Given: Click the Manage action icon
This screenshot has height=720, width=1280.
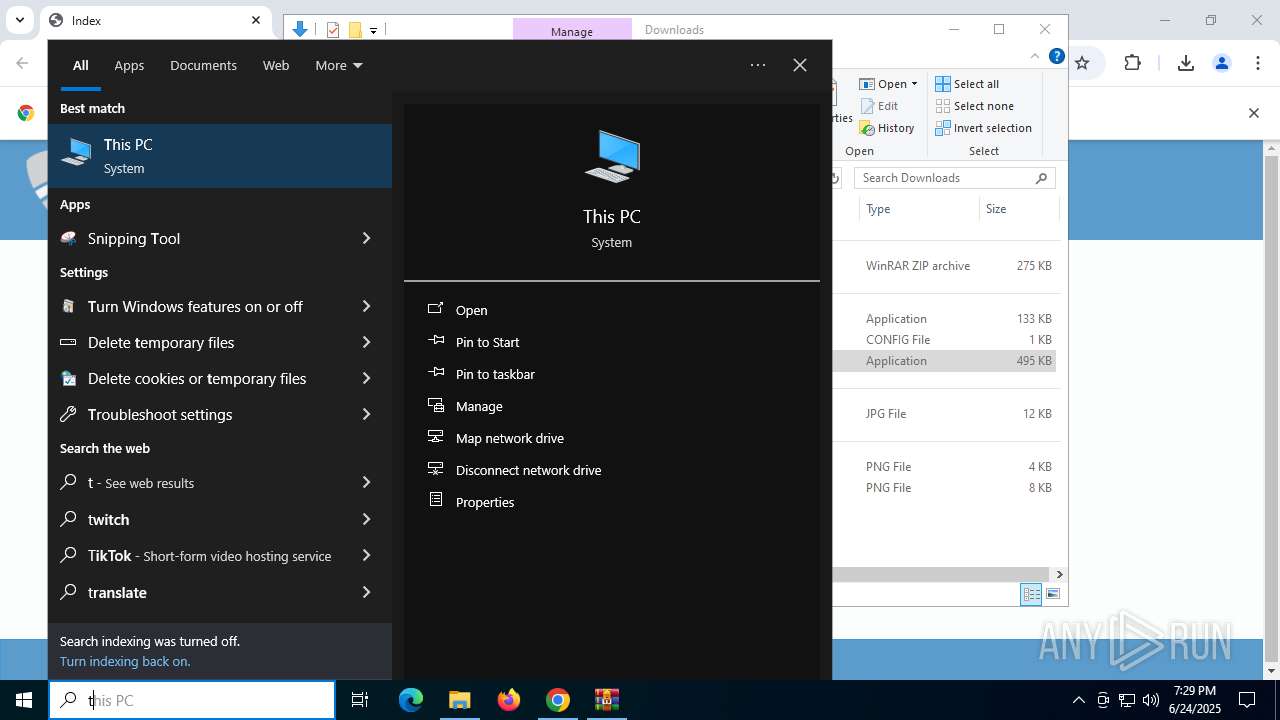Looking at the screenshot, I should point(436,405).
